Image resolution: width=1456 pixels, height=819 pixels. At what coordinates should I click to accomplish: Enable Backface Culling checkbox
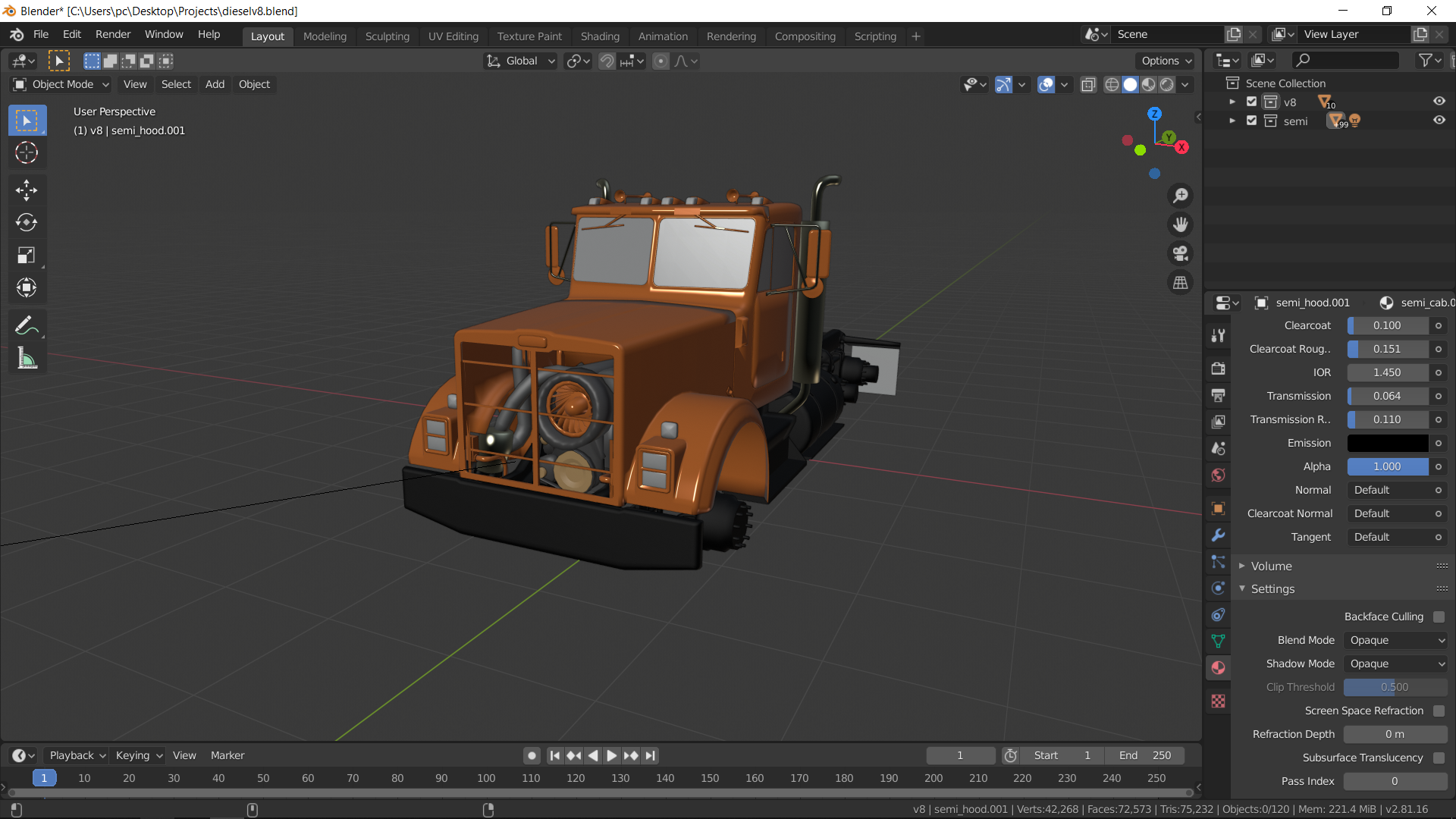point(1439,617)
